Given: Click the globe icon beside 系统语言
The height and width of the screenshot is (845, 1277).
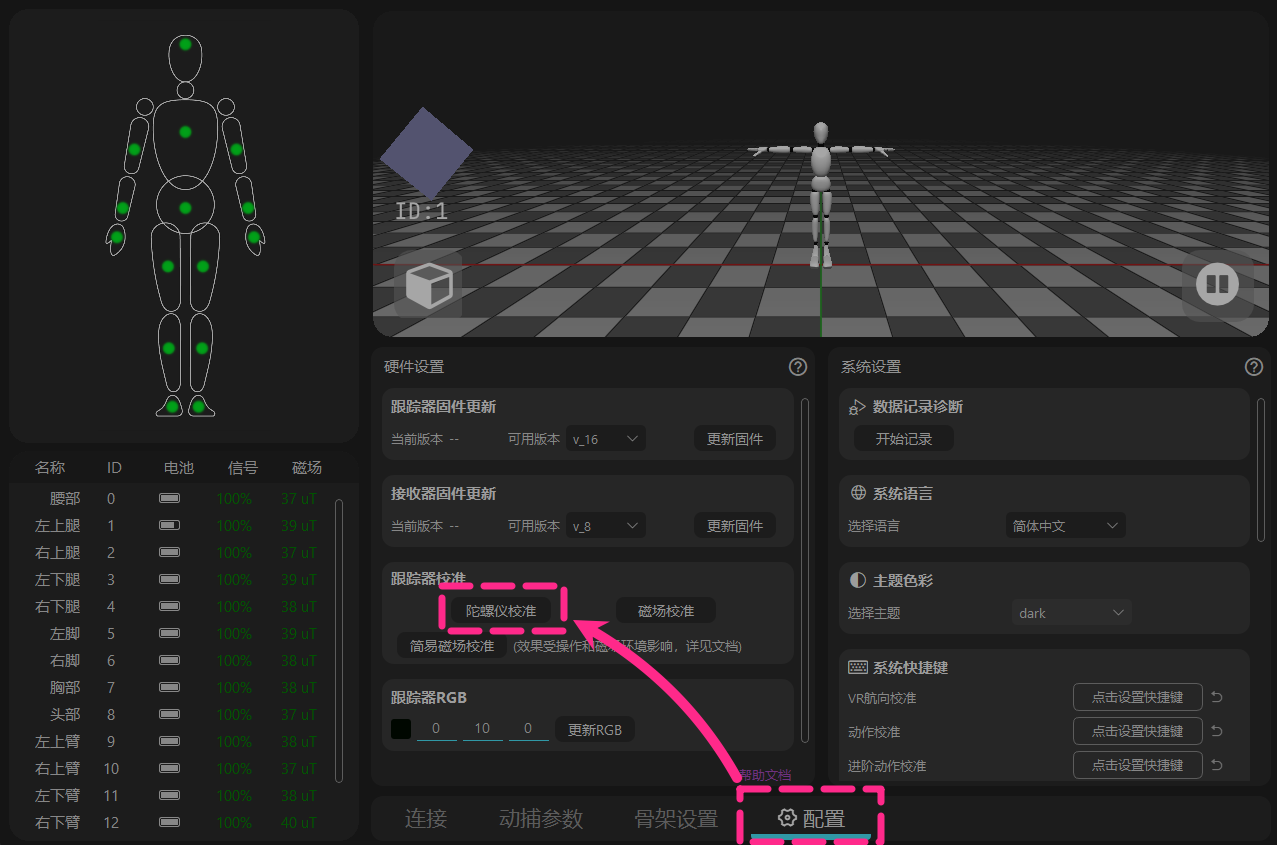Looking at the screenshot, I should click(x=857, y=493).
